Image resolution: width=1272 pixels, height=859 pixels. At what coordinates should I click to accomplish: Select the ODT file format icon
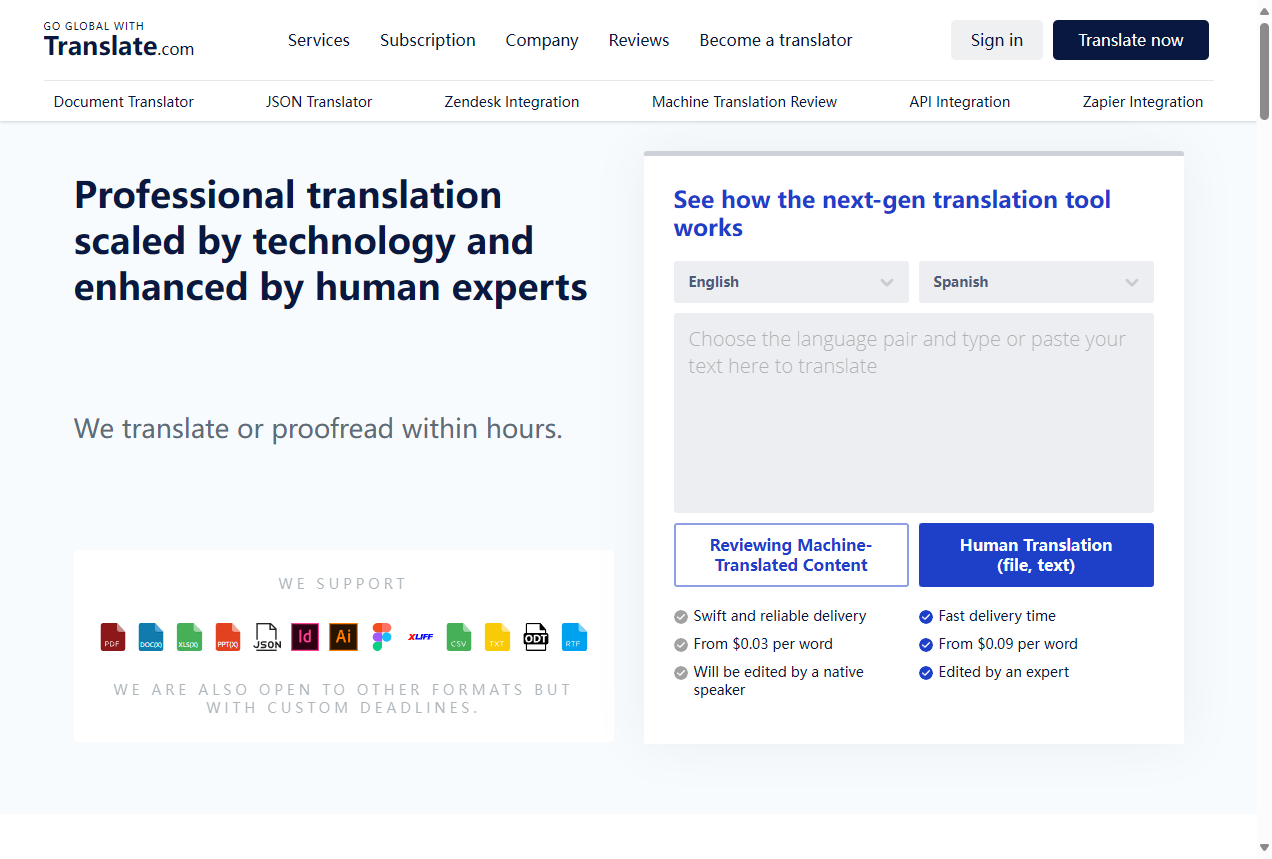pyautogui.click(x=536, y=637)
